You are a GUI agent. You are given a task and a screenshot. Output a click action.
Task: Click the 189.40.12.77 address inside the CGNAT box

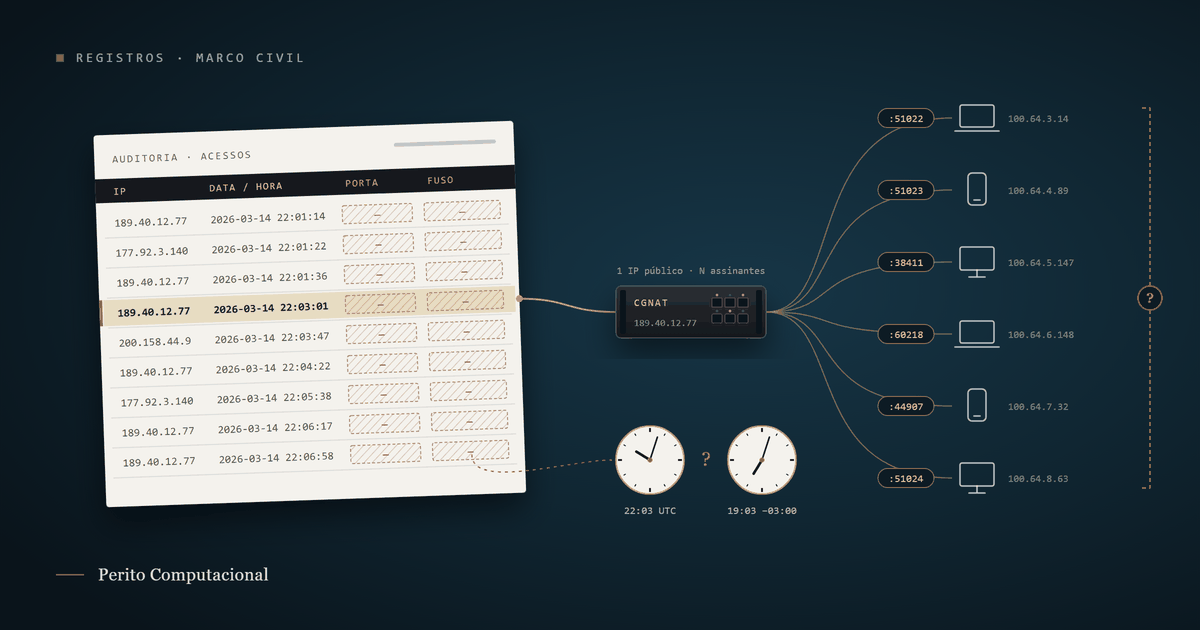click(x=666, y=323)
